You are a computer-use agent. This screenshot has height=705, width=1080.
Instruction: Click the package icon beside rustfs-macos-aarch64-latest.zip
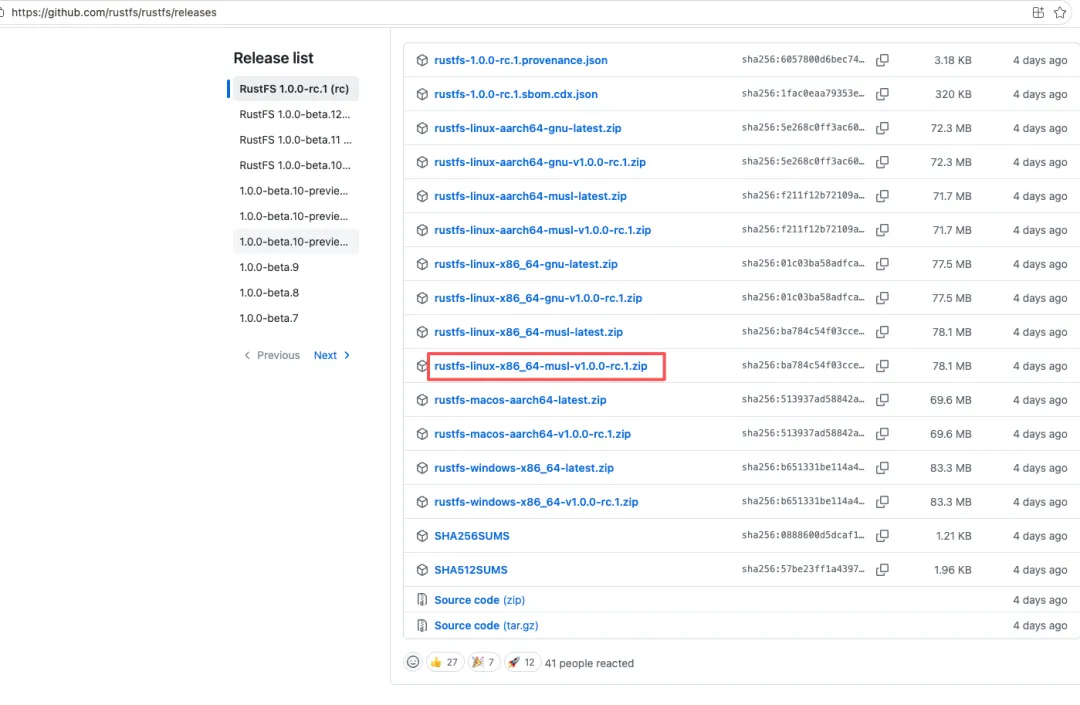pos(422,400)
